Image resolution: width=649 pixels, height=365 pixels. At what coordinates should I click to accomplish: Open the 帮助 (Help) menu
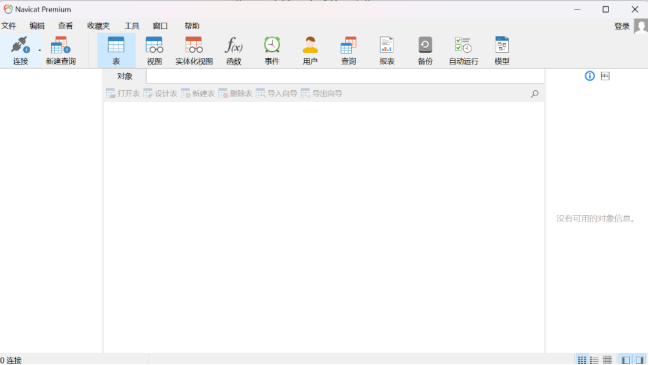click(x=192, y=26)
